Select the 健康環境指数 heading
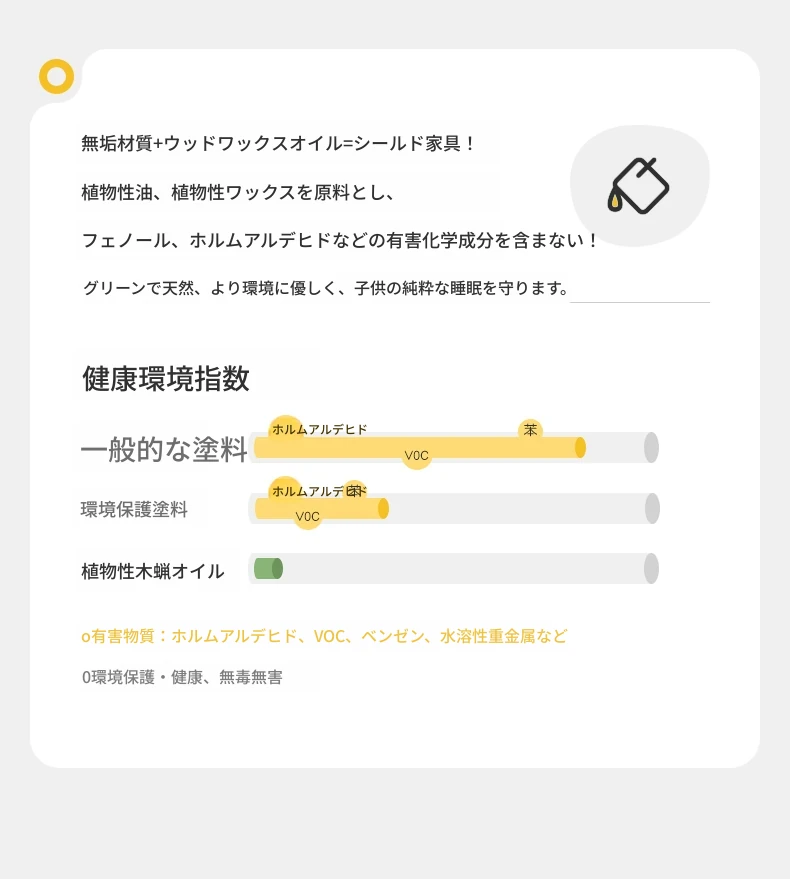This screenshot has width=790, height=879. [x=166, y=378]
